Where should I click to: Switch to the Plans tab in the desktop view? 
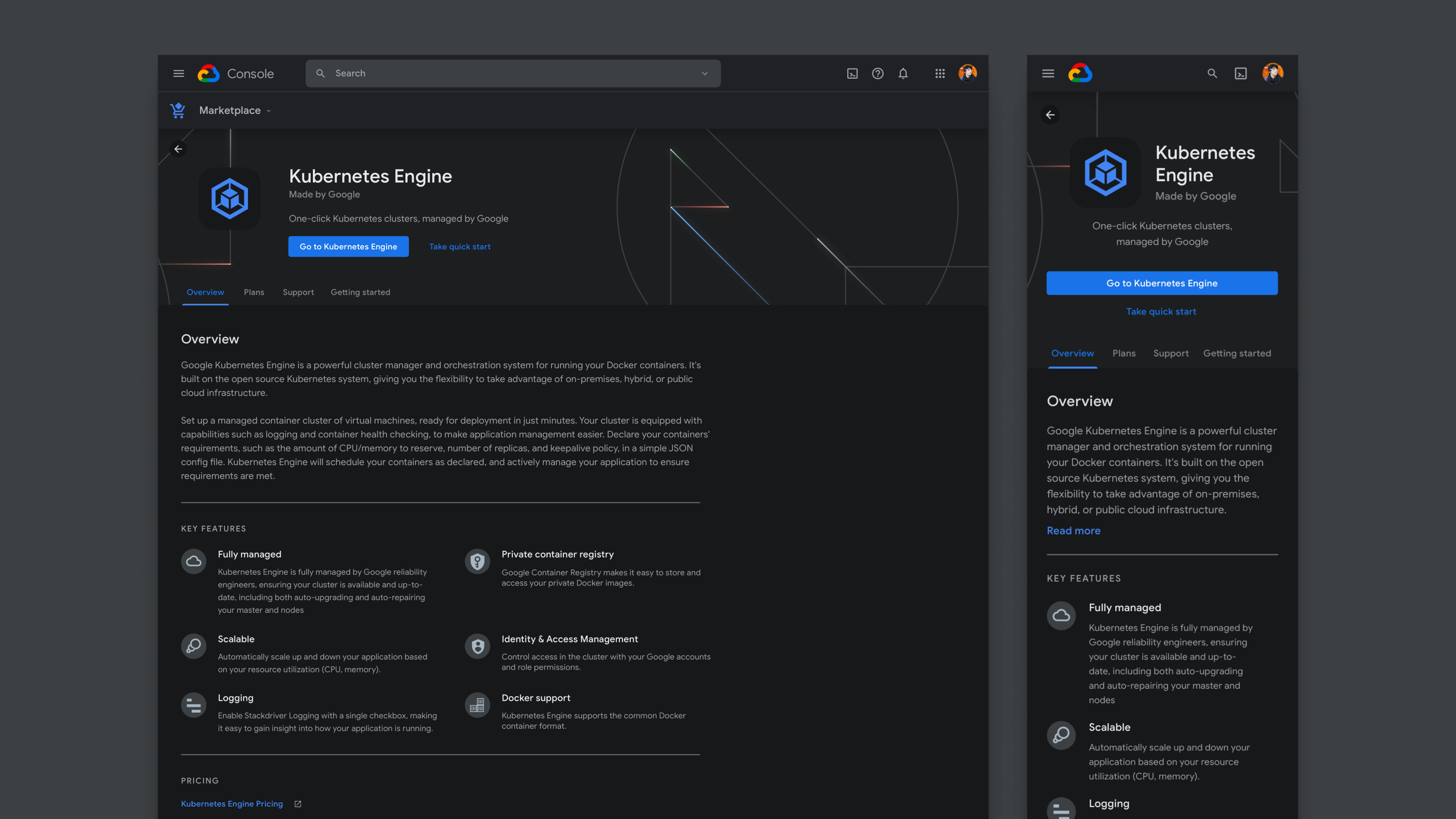254,292
